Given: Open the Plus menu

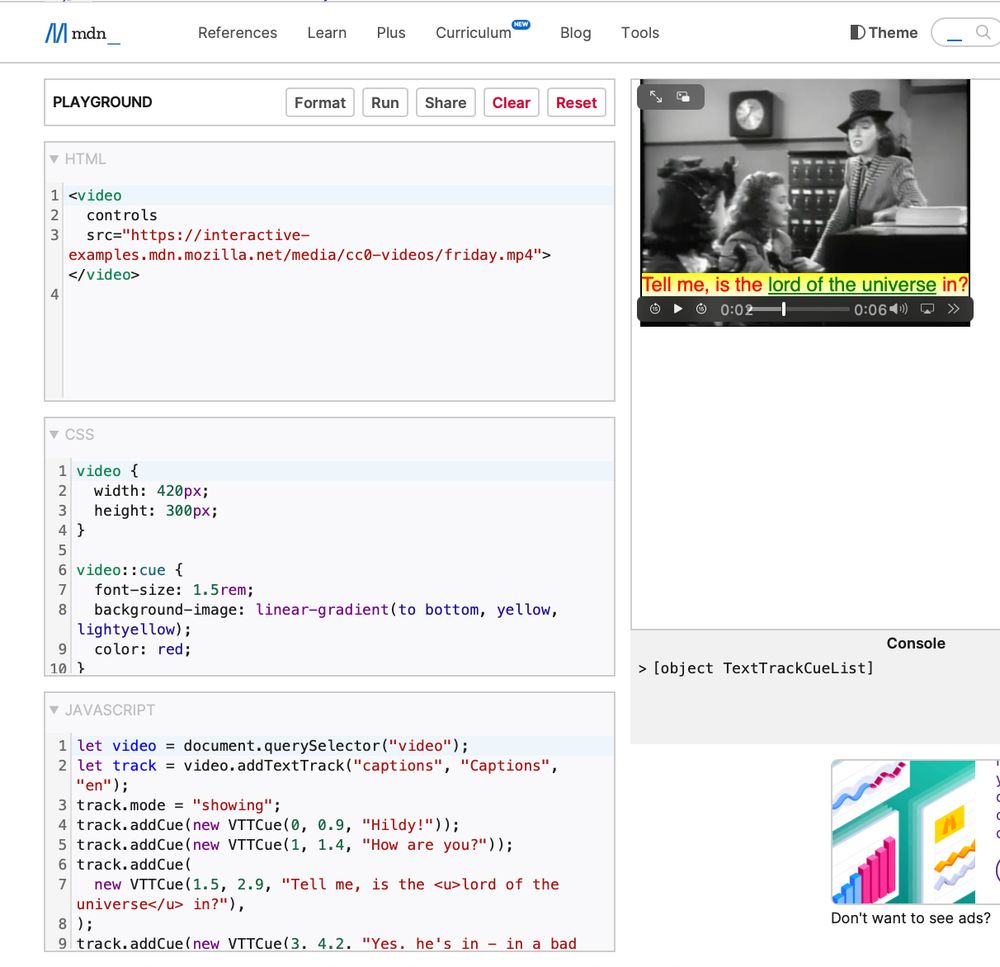Looking at the screenshot, I should (391, 33).
